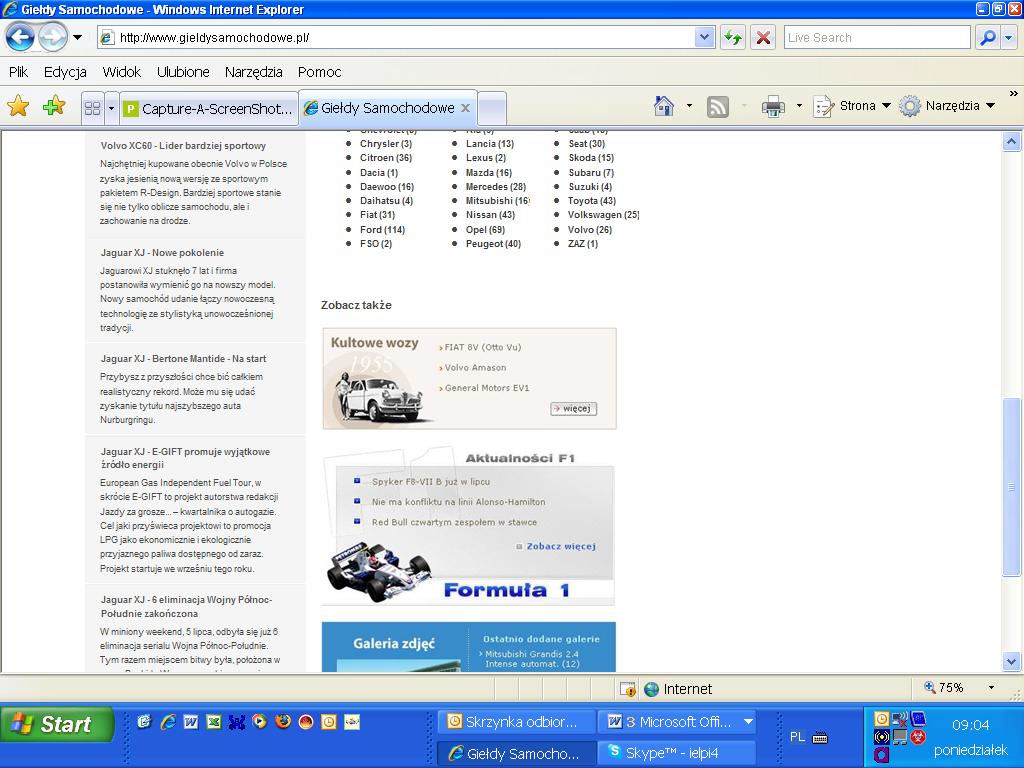Launch Excel from the Quick Launch bar
Screen dimensions: 1024x768
[x=214, y=722]
